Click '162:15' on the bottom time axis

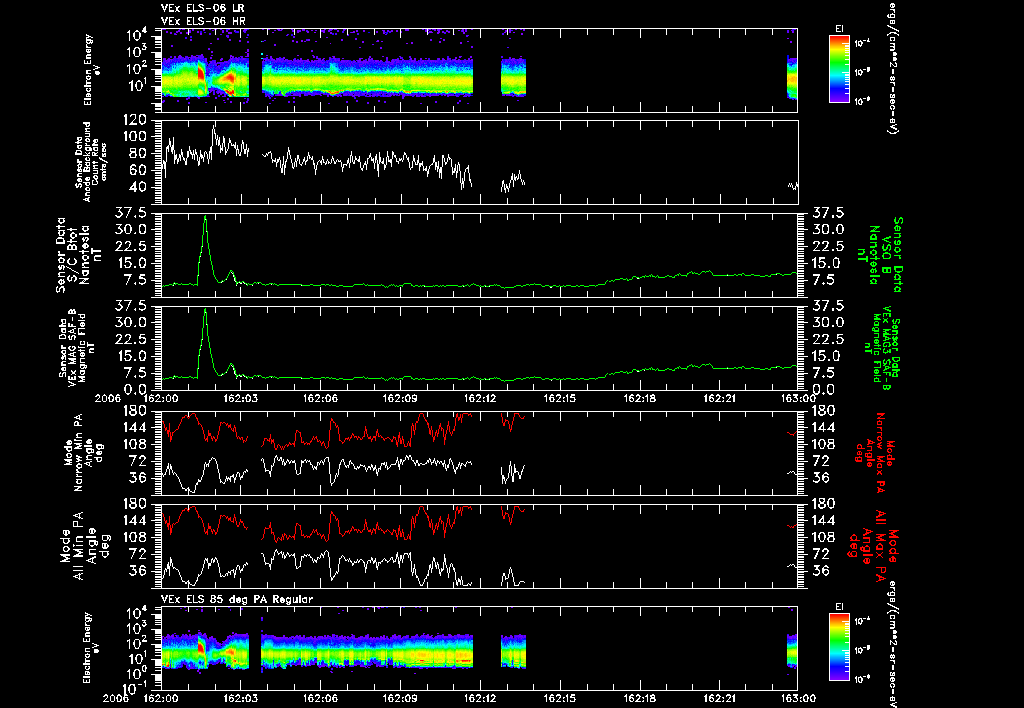pyautogui.click(x=560, y=698)
